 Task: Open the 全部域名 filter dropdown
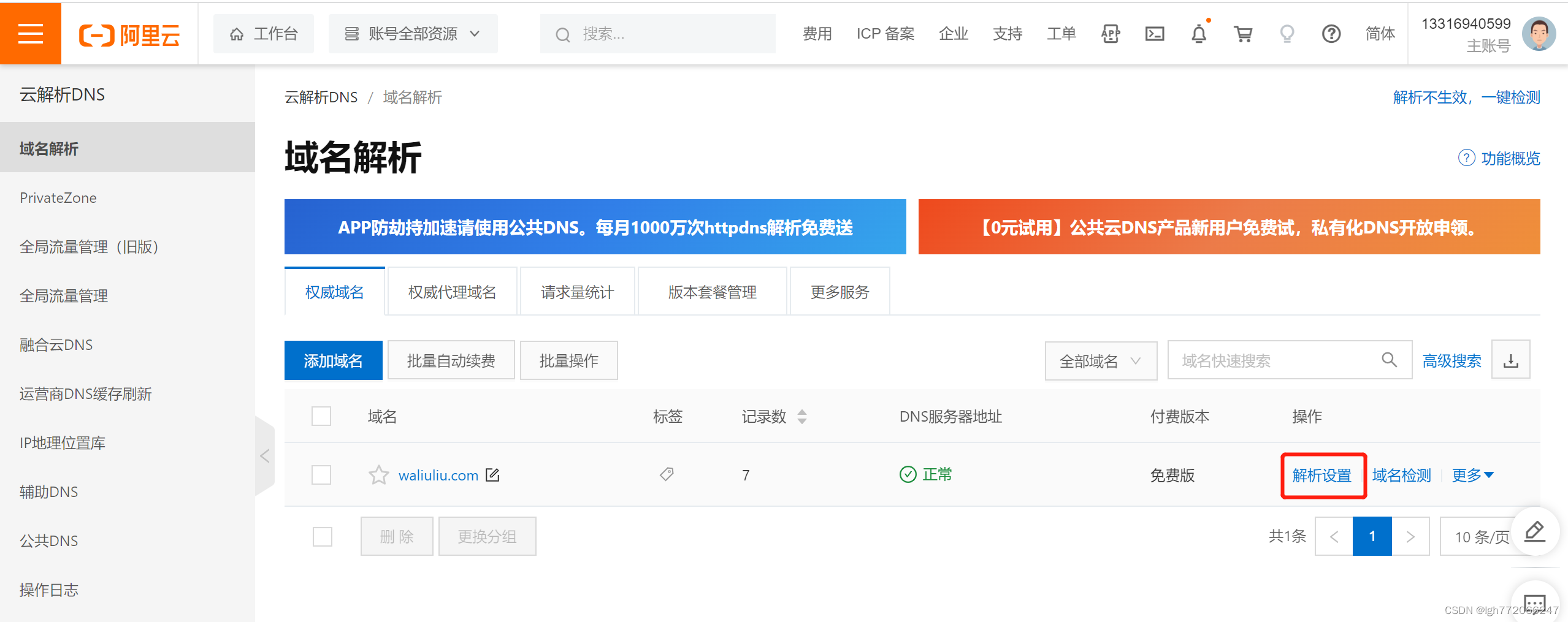tap(1101, 361)
